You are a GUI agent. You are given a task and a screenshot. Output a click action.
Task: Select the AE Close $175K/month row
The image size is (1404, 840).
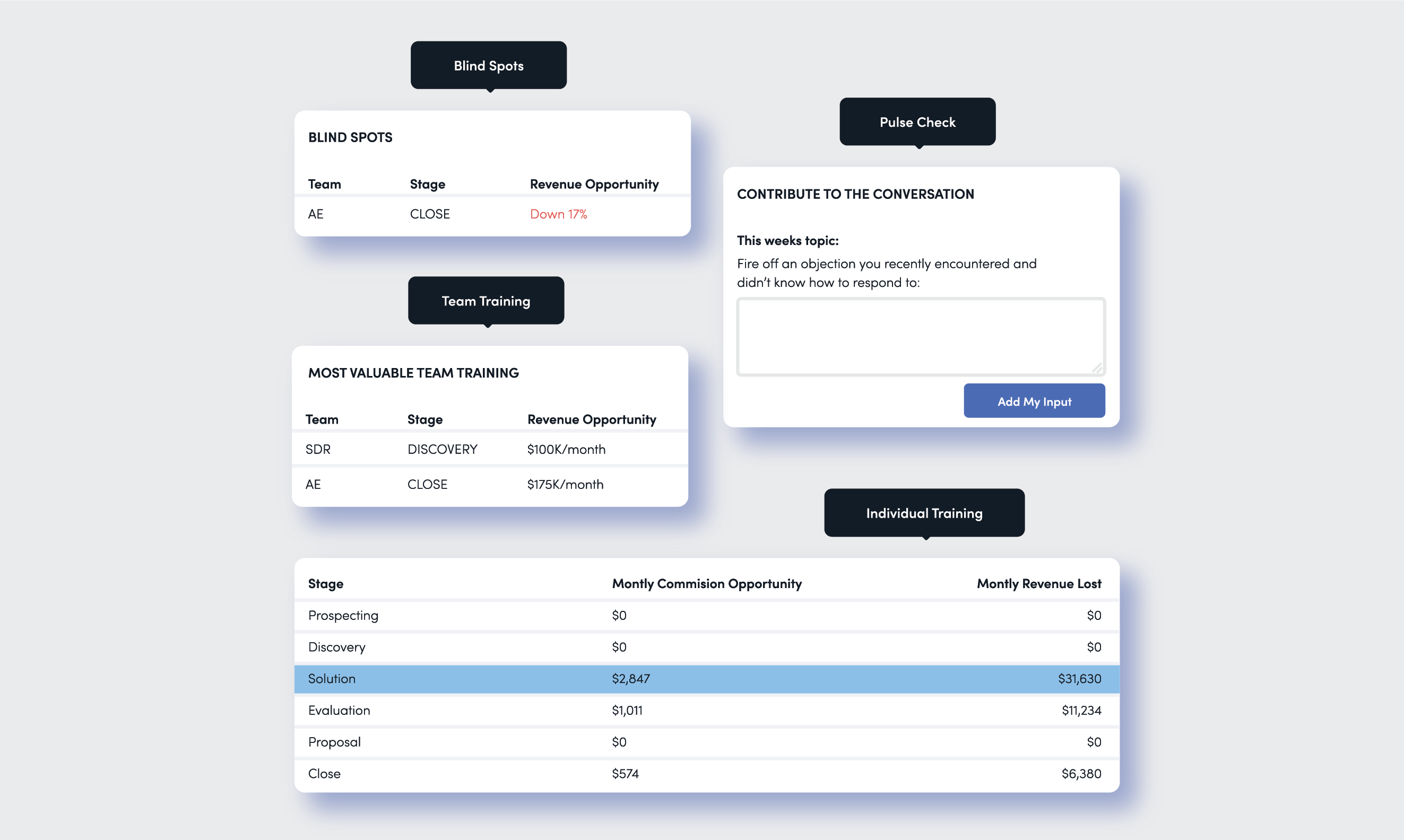pyautogui.click(x=489, y=485)
